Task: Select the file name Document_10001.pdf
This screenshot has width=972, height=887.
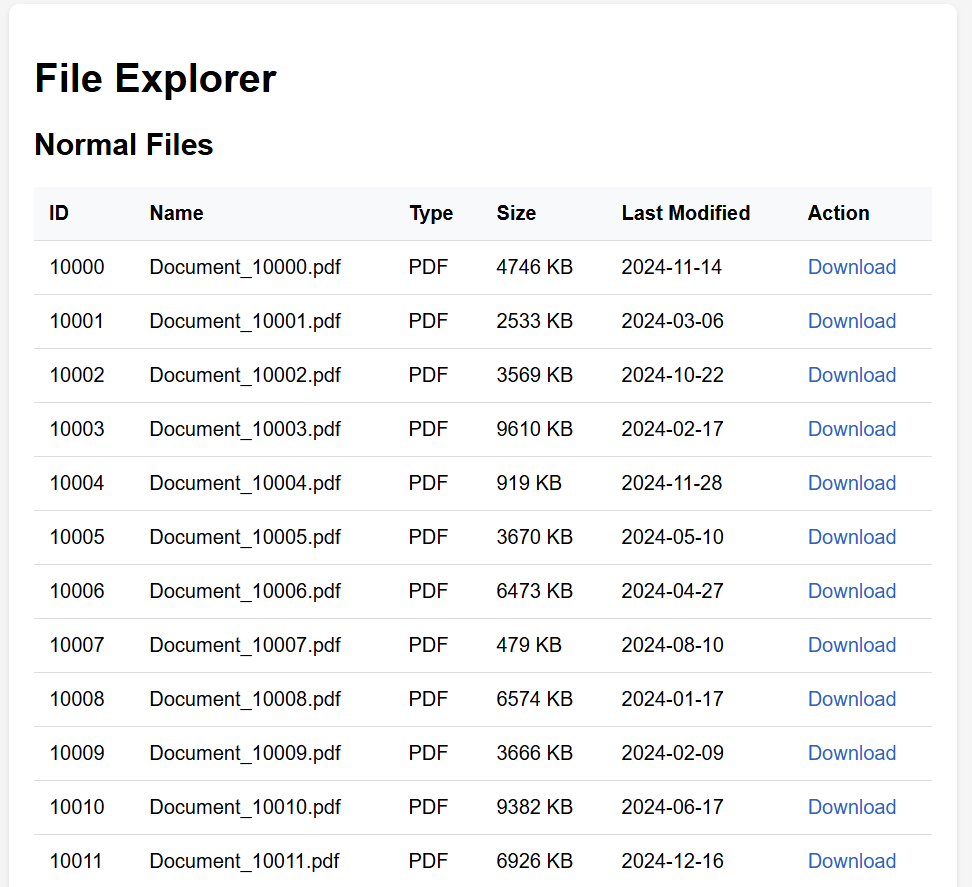Action: pos(245,321)
